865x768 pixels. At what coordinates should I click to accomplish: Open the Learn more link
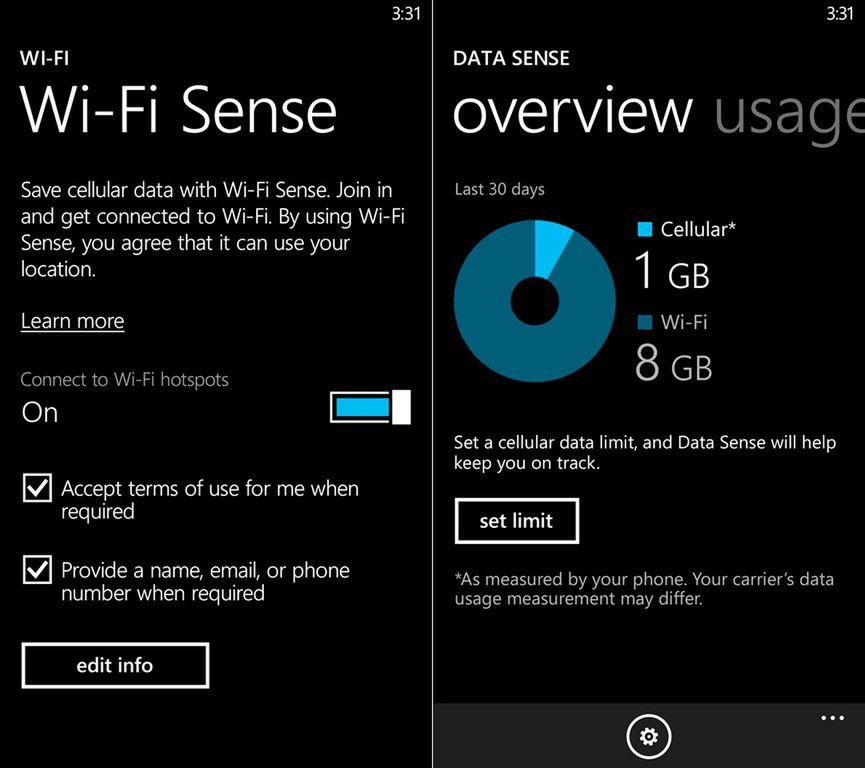click(x=72, y=321)
